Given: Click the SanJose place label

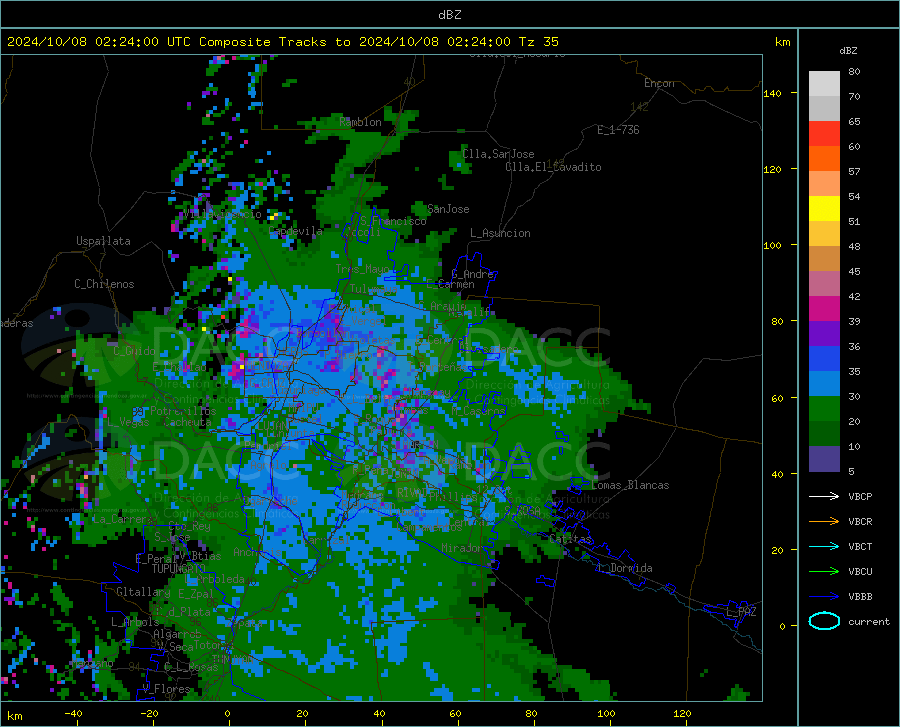Looking at the screenshot, I should pyautogui.click(x=448, y=209).
